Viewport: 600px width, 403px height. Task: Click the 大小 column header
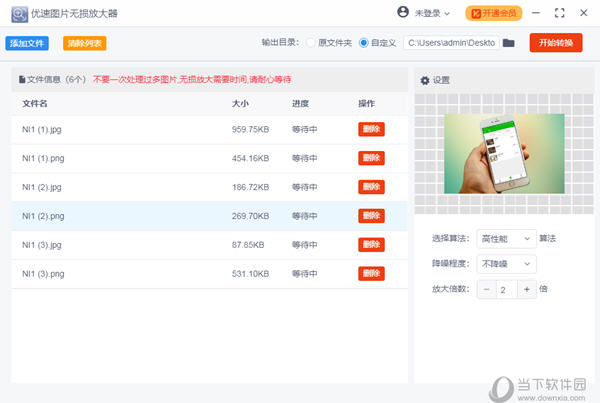click(240, 103)
